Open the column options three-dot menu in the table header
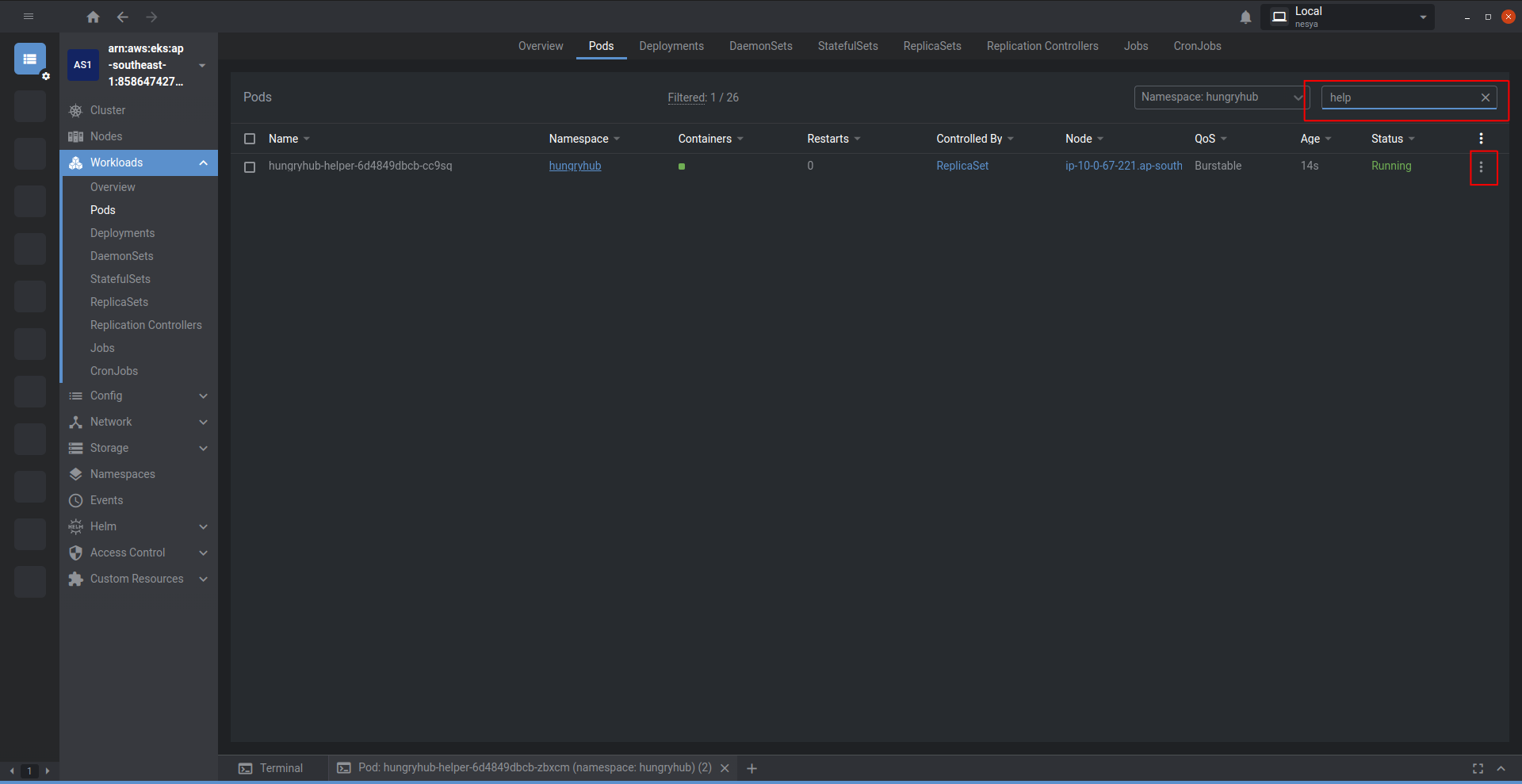1522x784 pixels. 1481,139
